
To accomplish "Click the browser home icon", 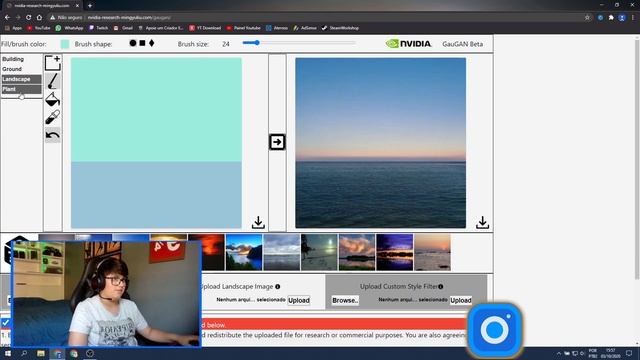I will tap(39, 18).
